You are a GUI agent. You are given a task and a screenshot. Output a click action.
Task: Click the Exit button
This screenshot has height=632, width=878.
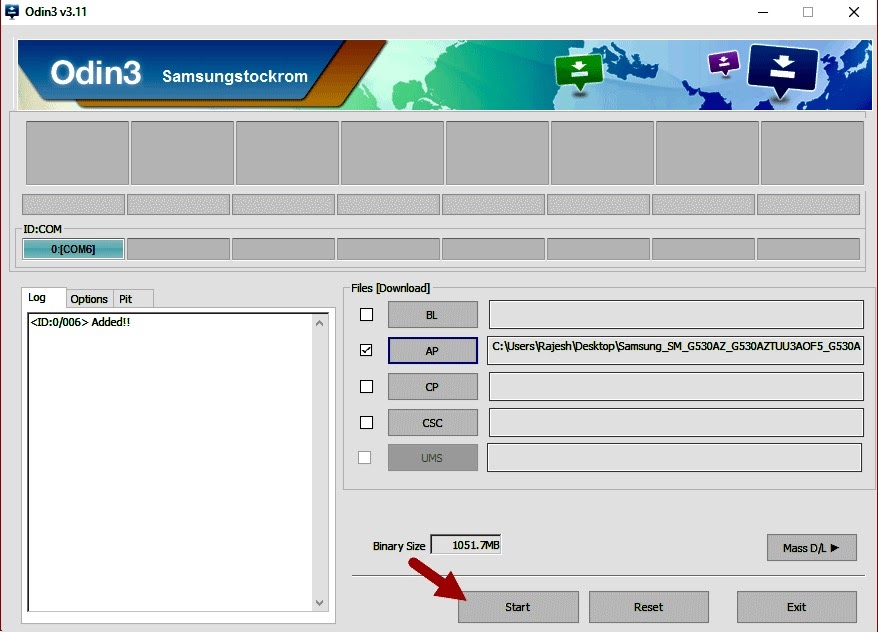coord(796,607)
